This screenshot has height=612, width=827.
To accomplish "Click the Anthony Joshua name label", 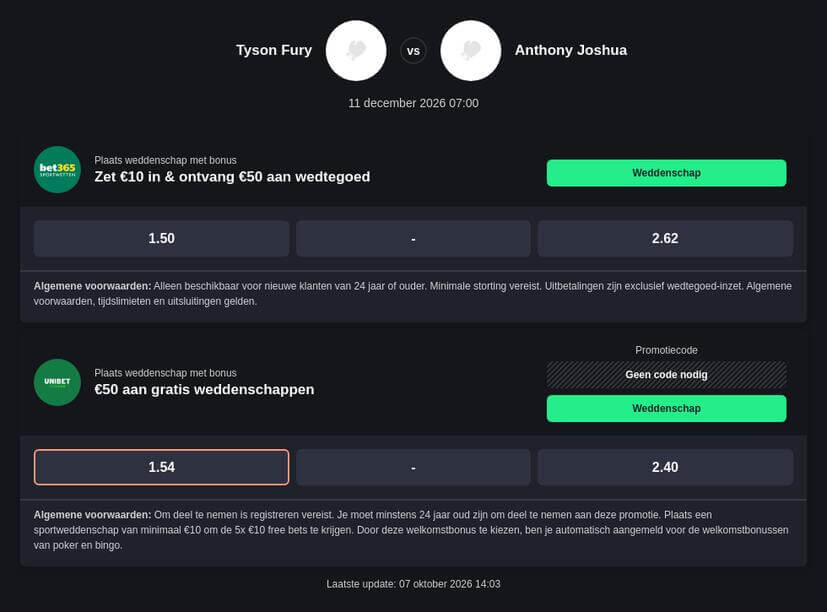I will click(x=571, y=50).
